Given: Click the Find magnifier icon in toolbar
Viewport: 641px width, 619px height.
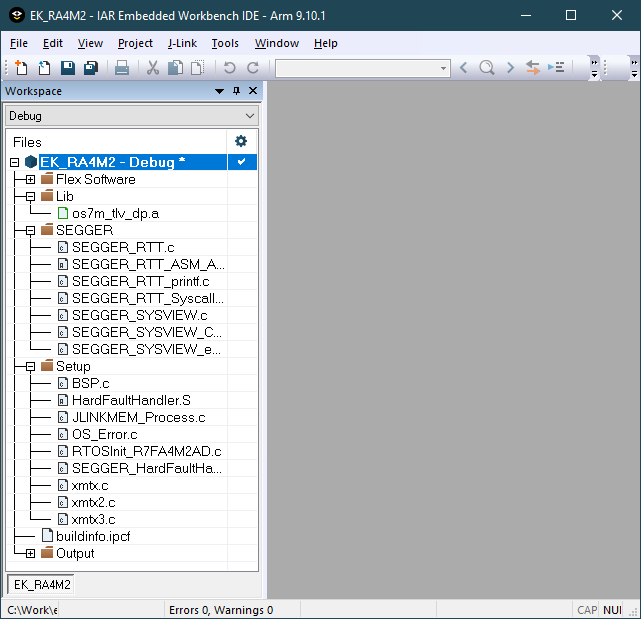Looking at the screenshot, I should tap(486, 68).
